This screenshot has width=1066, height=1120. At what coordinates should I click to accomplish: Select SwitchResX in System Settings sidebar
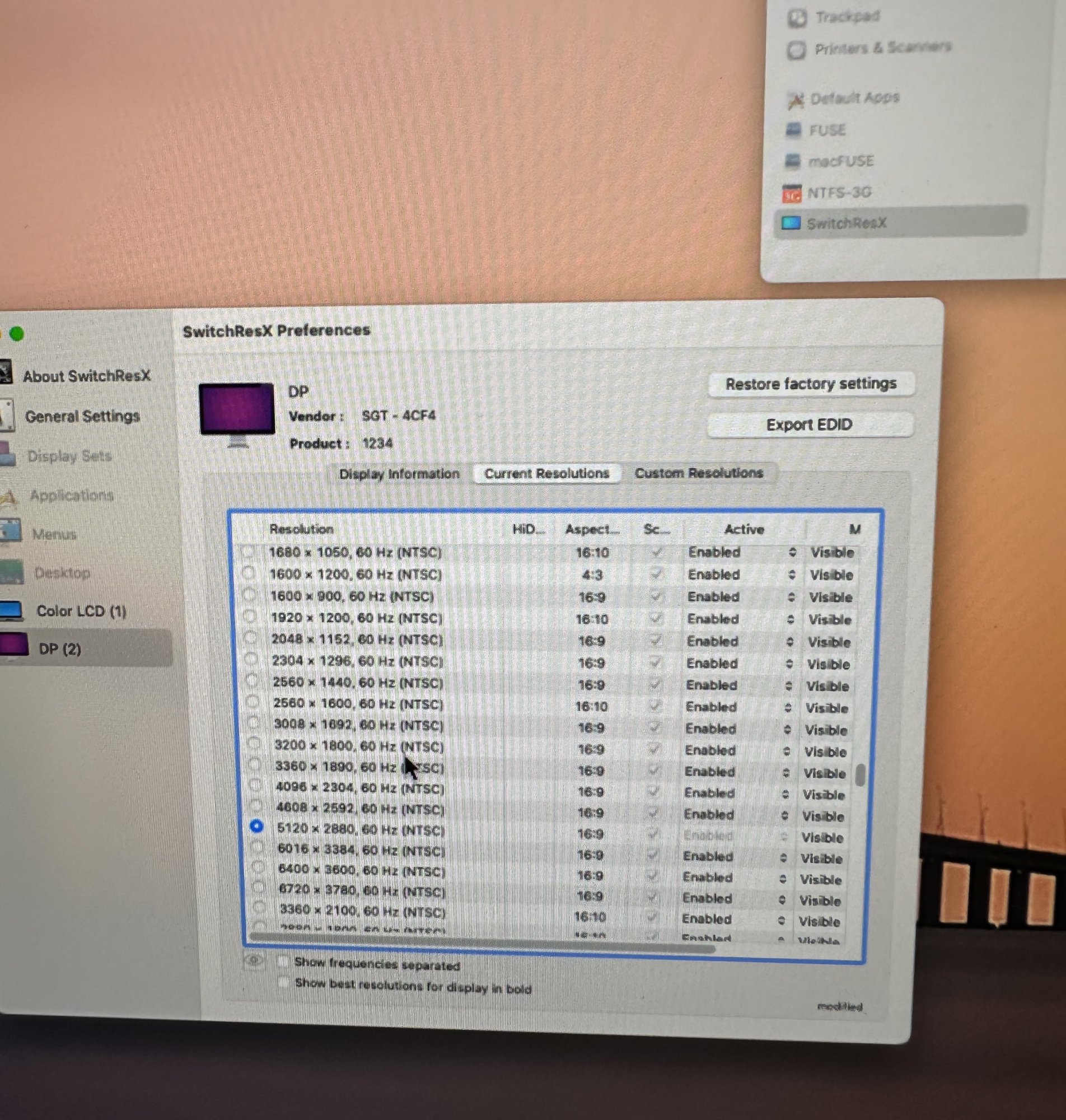901,222
